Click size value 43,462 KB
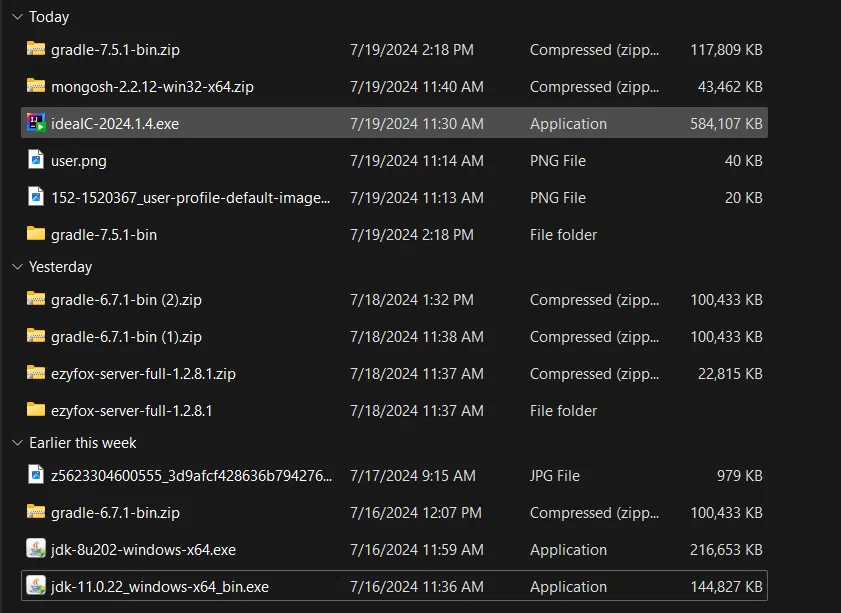The image size is (841, 613). [x=730, y=87]
